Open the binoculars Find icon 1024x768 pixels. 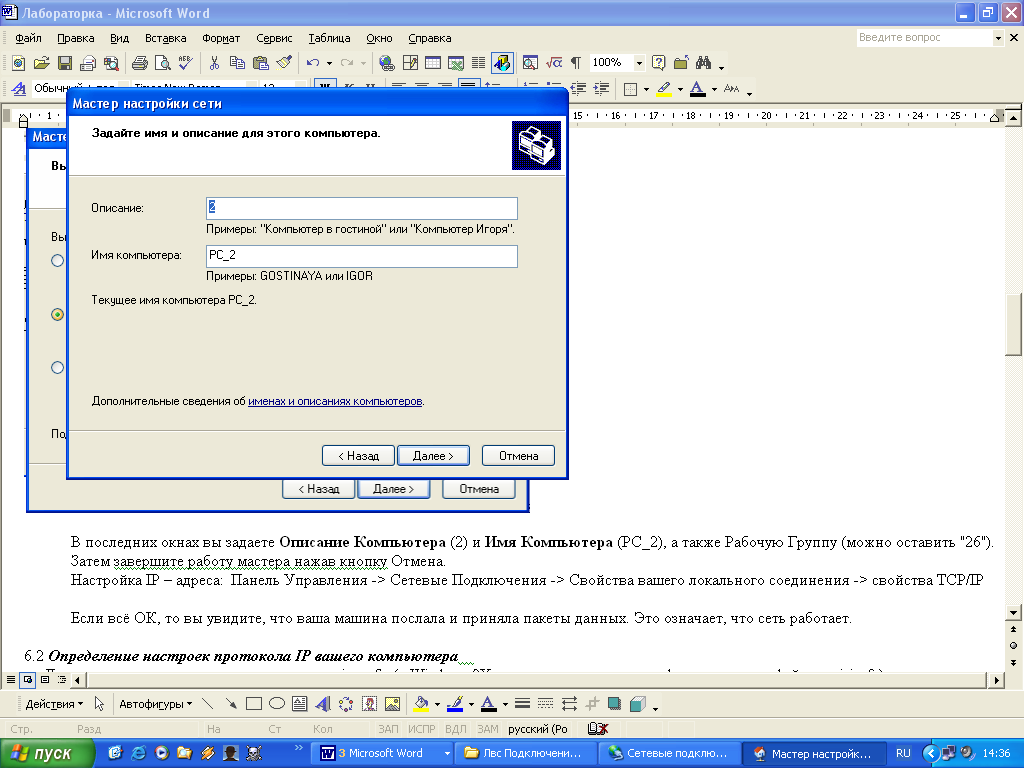pyautogui.click(x=703, y=63)
